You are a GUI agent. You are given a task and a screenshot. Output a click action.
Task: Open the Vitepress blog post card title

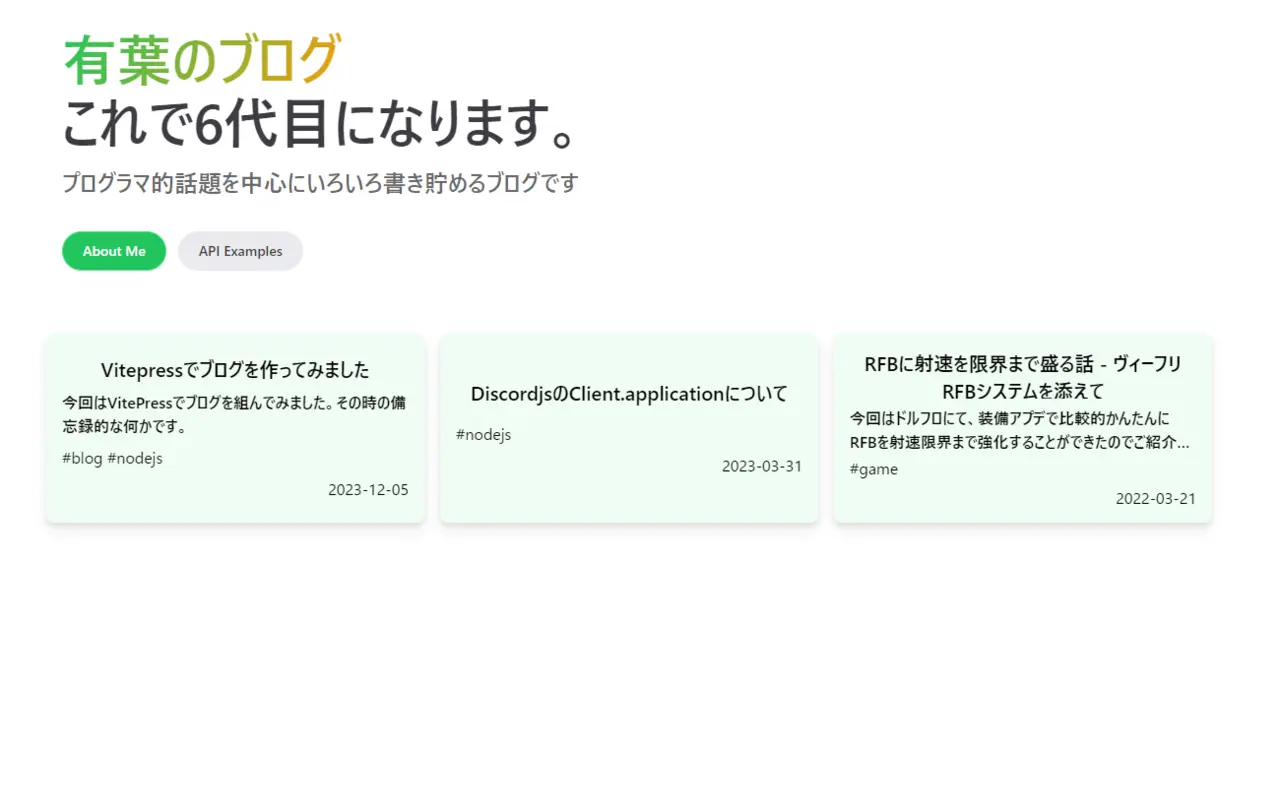point(235,370)
